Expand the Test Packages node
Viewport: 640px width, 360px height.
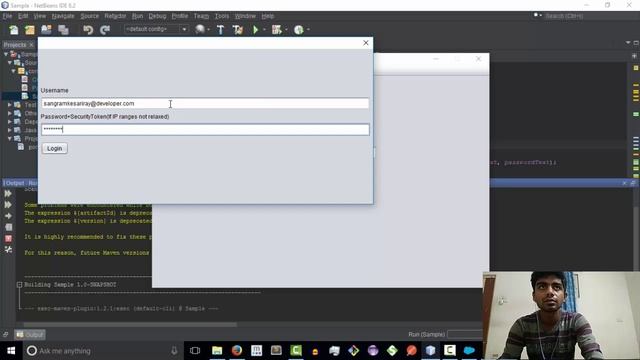click(10, 104)
